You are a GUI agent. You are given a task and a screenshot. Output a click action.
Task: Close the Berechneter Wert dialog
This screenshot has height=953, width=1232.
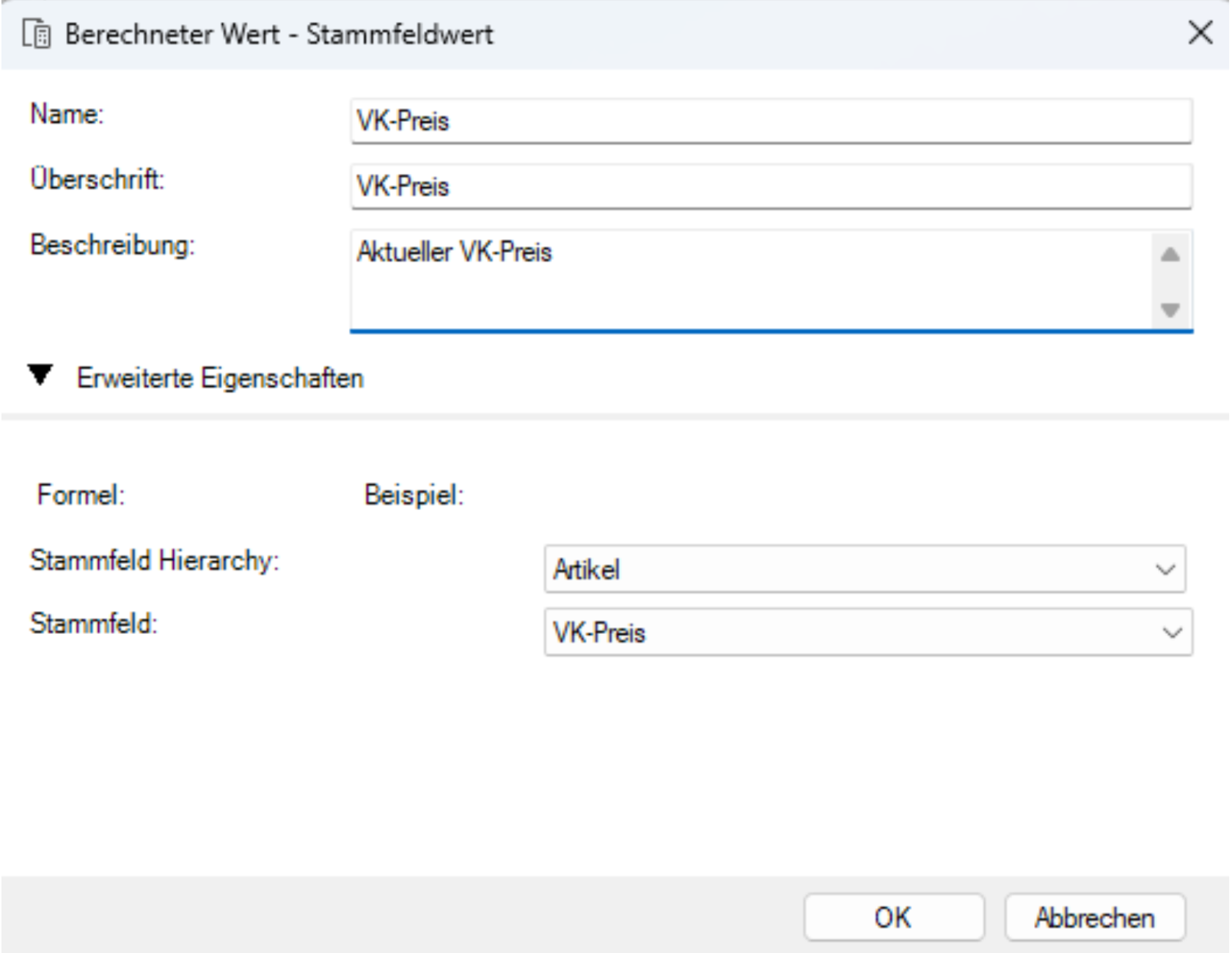click(1200, 33)
